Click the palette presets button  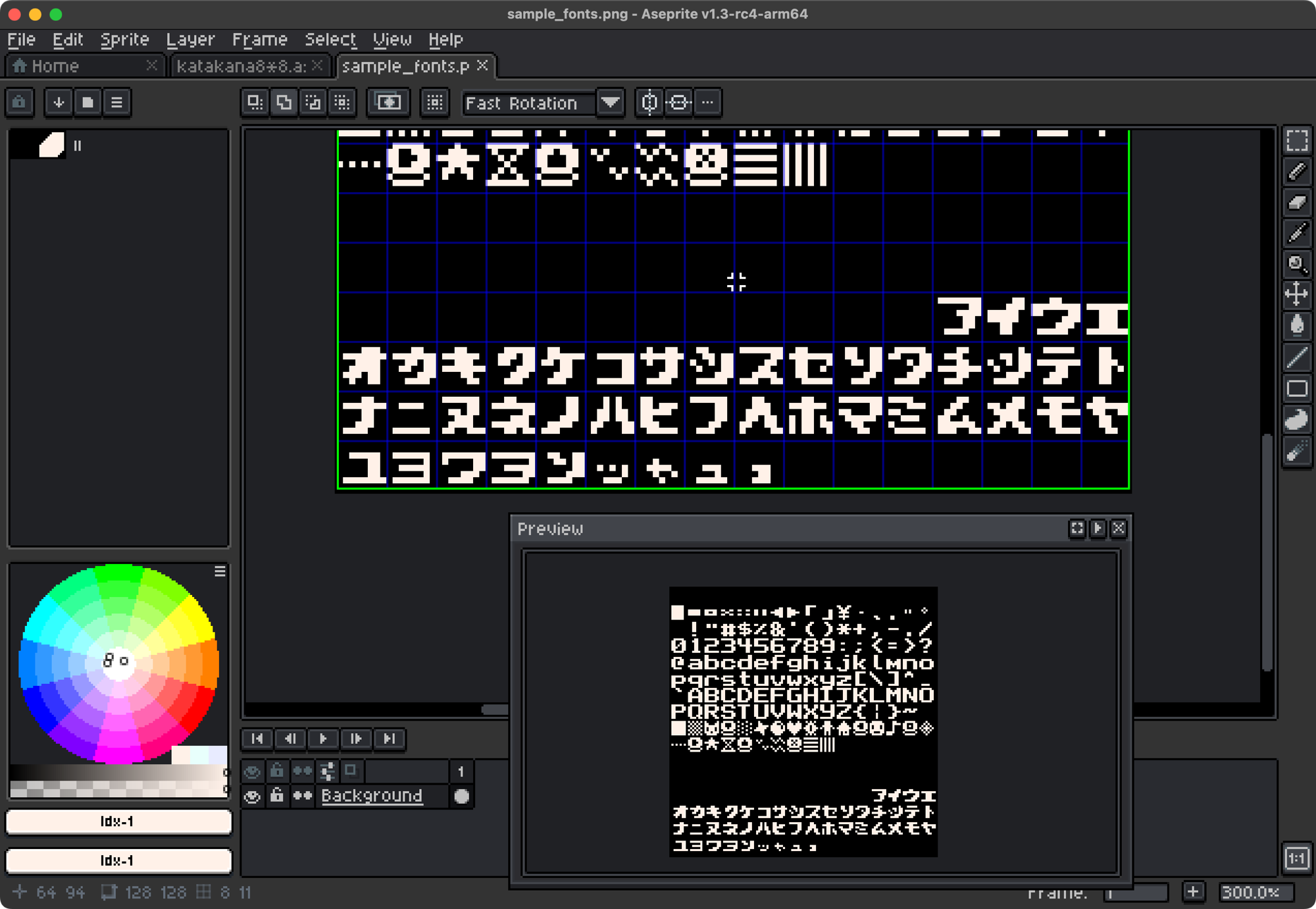[x=88, y=103]
